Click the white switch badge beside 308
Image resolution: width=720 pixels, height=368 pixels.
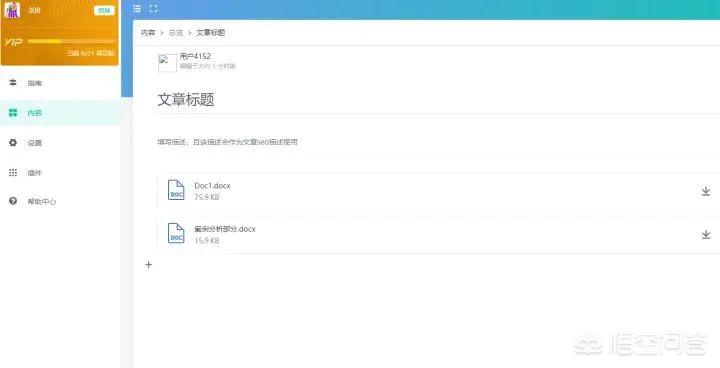tap(104, 11)
